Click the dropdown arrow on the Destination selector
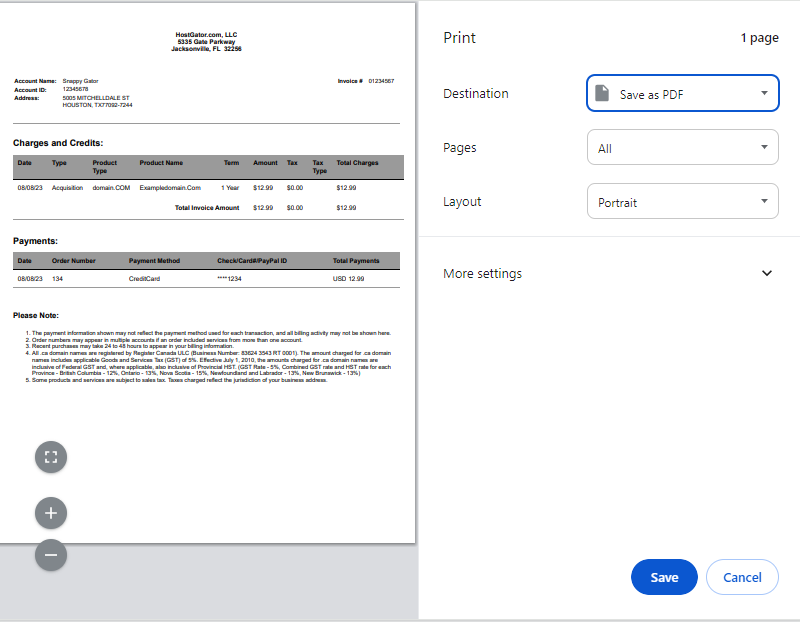The width and height of the screenshot is (800, 622). click(x=767, y=92)
